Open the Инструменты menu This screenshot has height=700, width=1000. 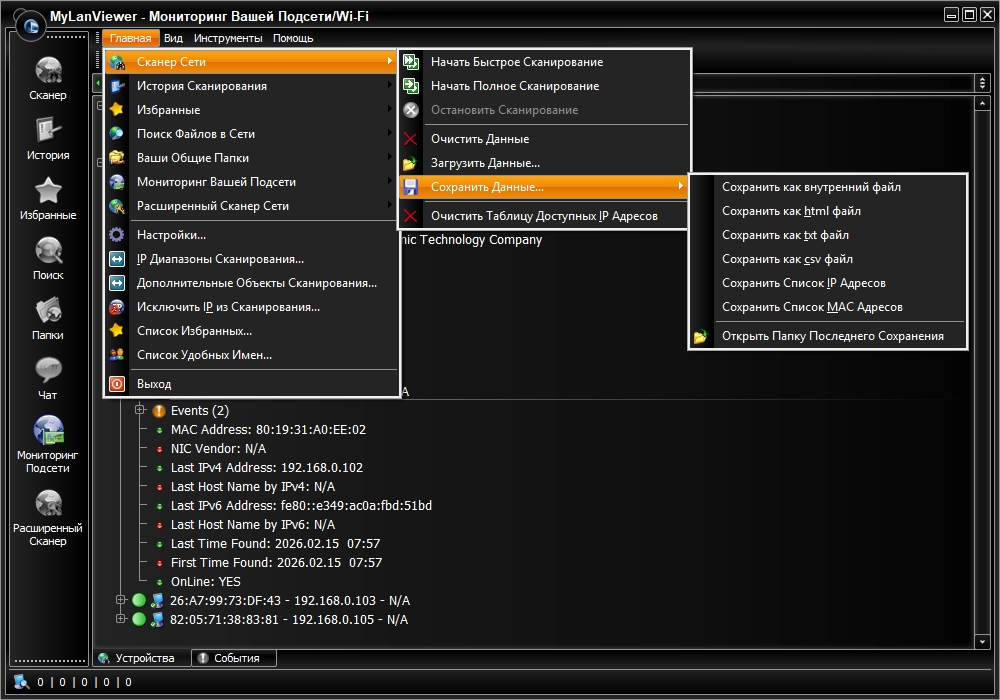(228, 38)
